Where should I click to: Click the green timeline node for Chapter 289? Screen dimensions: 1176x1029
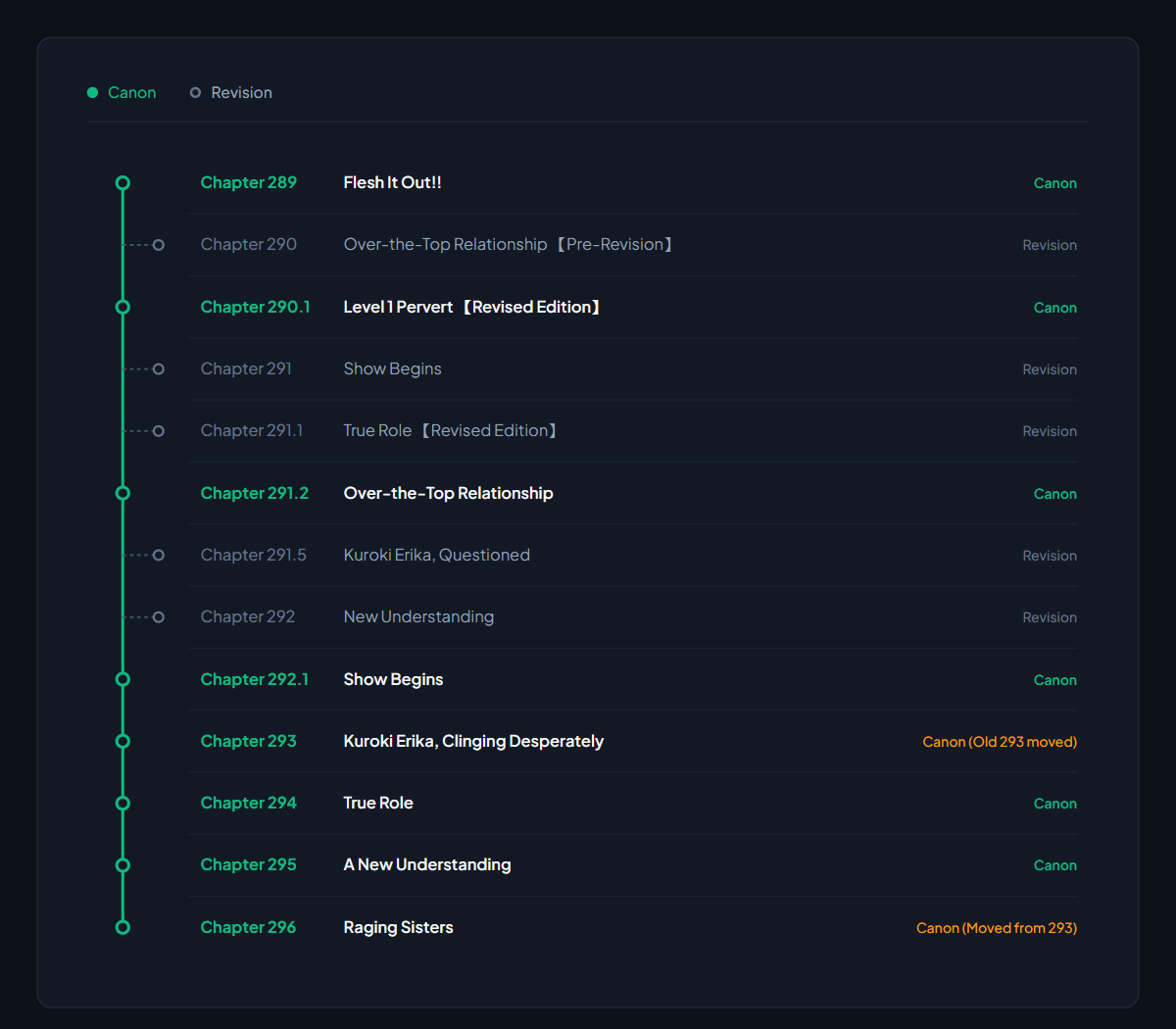122,183
